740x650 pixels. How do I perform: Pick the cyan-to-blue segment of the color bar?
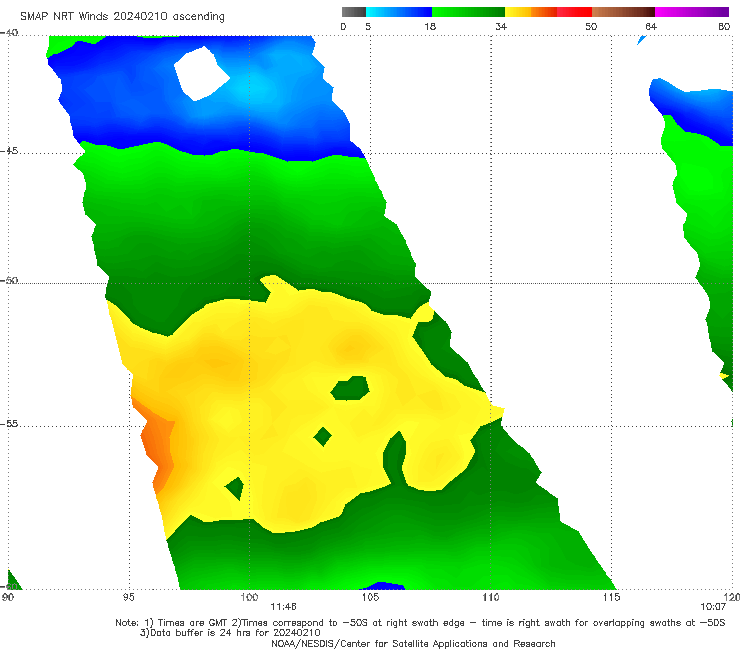[399, 12]
